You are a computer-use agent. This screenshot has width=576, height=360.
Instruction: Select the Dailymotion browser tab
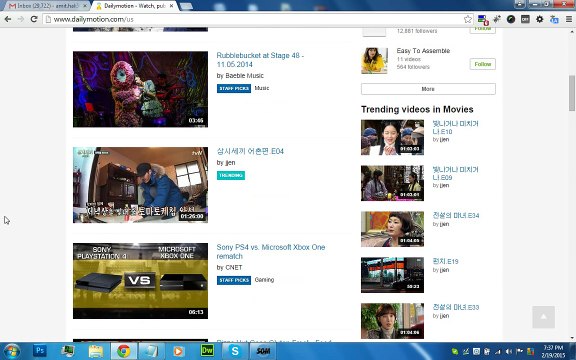(x=134, y=6)
